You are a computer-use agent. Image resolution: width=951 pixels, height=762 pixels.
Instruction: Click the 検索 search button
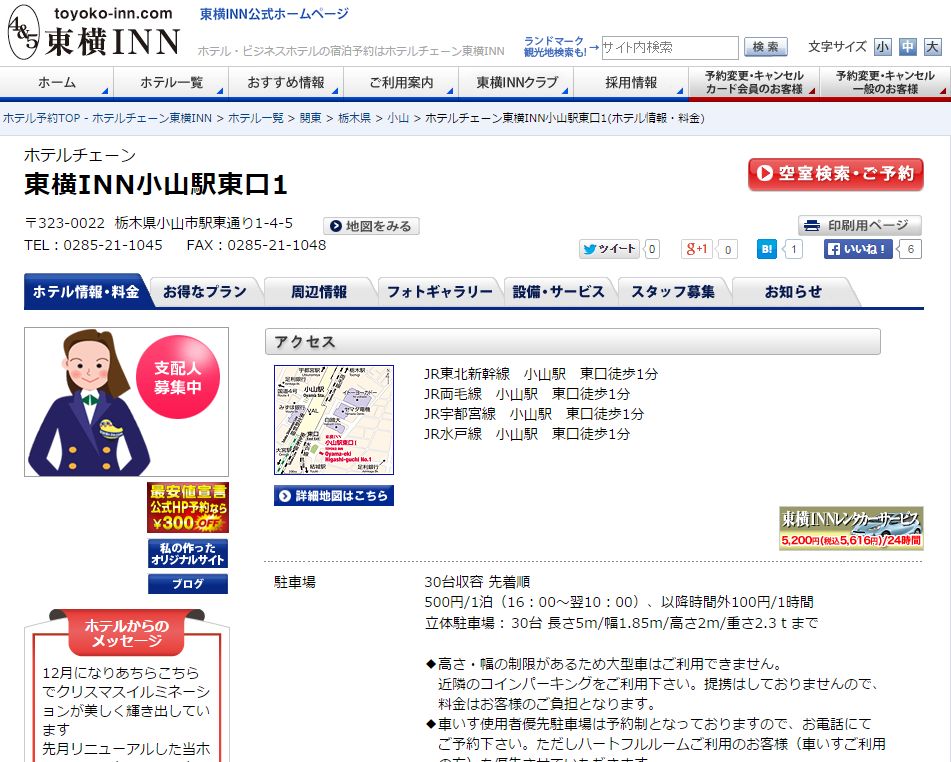point(765,47)
